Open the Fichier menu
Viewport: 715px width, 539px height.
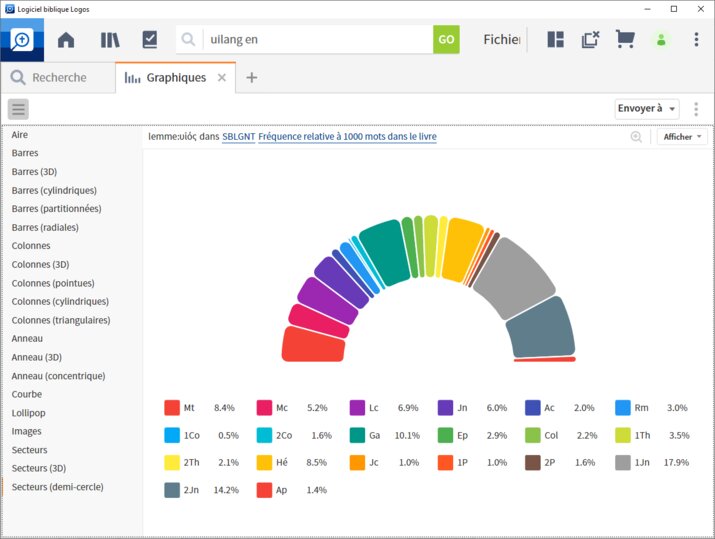[x=502, y=40]
